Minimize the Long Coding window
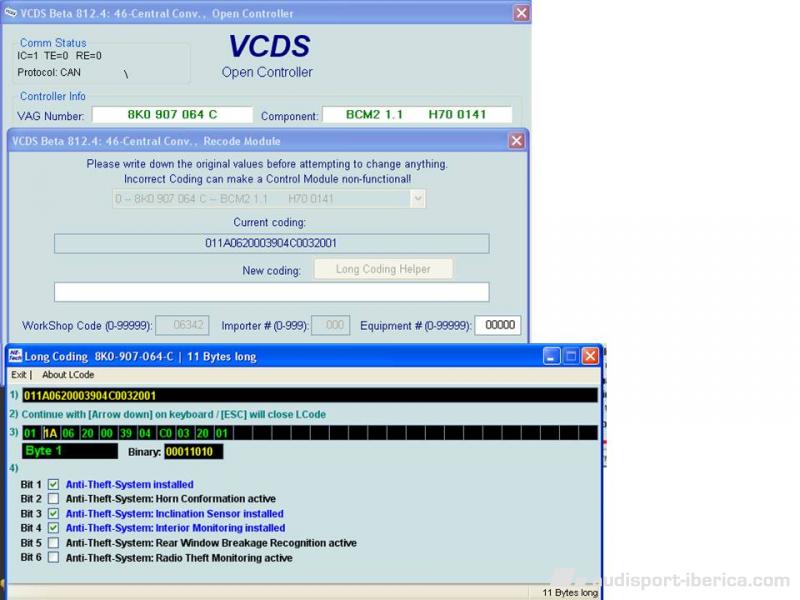800x600 pixels. pos(551,356)
